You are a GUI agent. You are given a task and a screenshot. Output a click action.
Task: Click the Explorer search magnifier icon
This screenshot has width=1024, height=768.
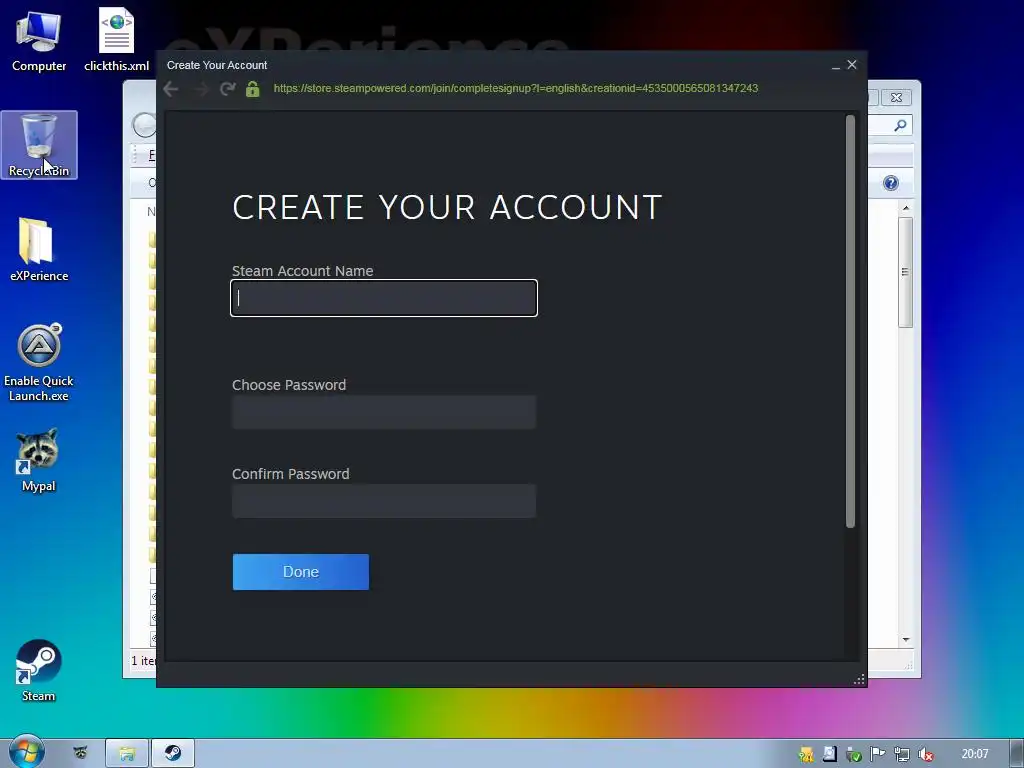(x=900, y=125)
